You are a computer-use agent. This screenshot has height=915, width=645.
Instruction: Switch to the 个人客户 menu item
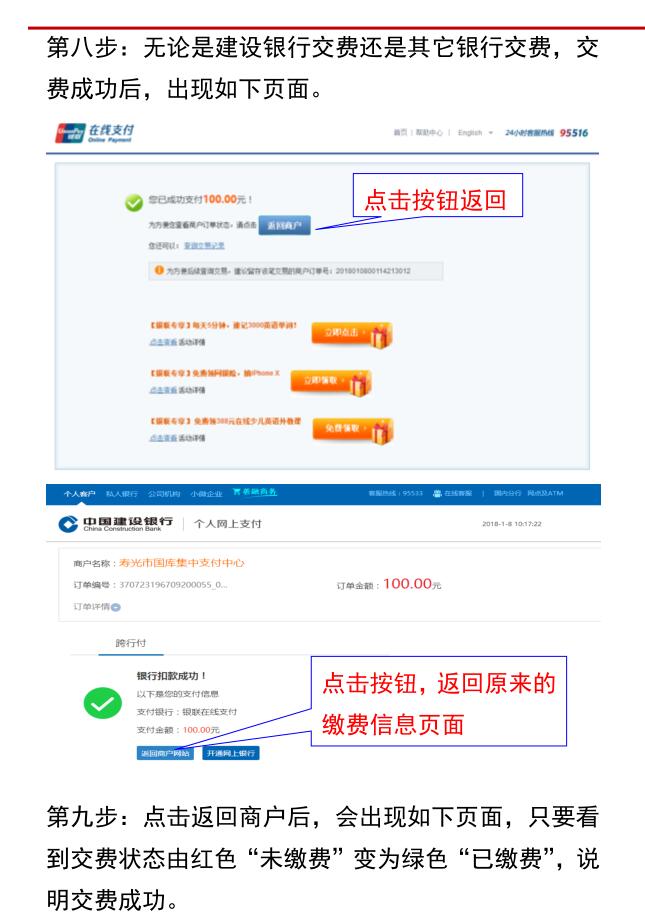[x=79, y=494]
